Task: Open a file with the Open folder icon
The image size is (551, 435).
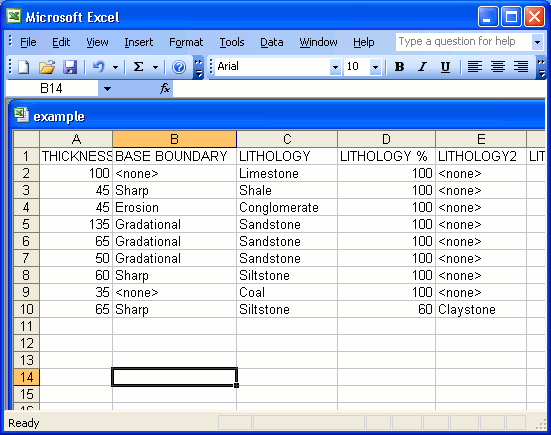Action: pyautogui.click(x=47, y=67)
